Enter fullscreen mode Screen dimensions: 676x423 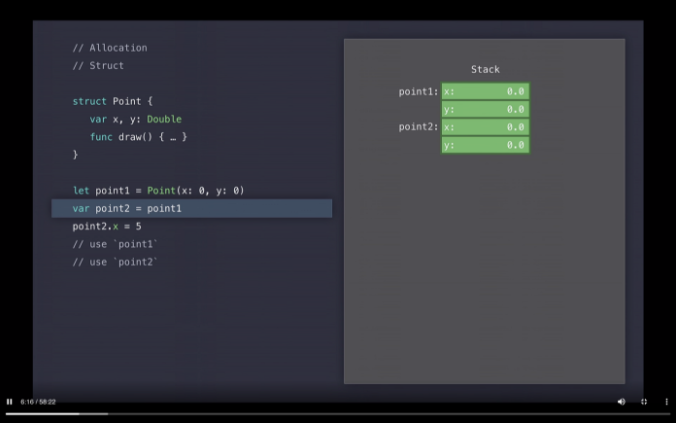tap(644, 401)
